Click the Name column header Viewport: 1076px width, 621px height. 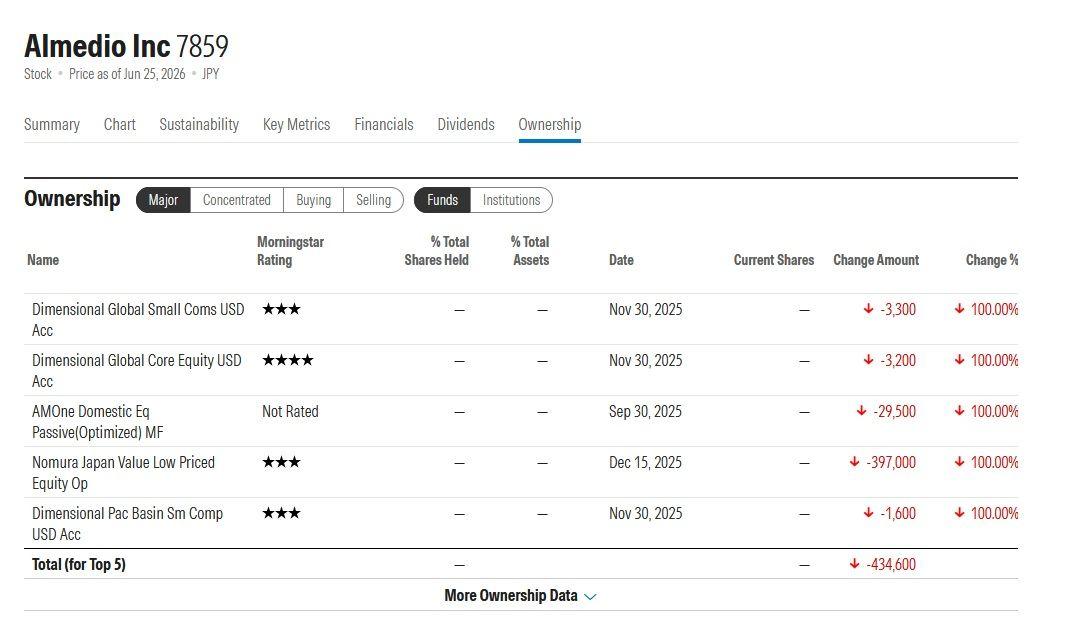click(x=43, y=260)
